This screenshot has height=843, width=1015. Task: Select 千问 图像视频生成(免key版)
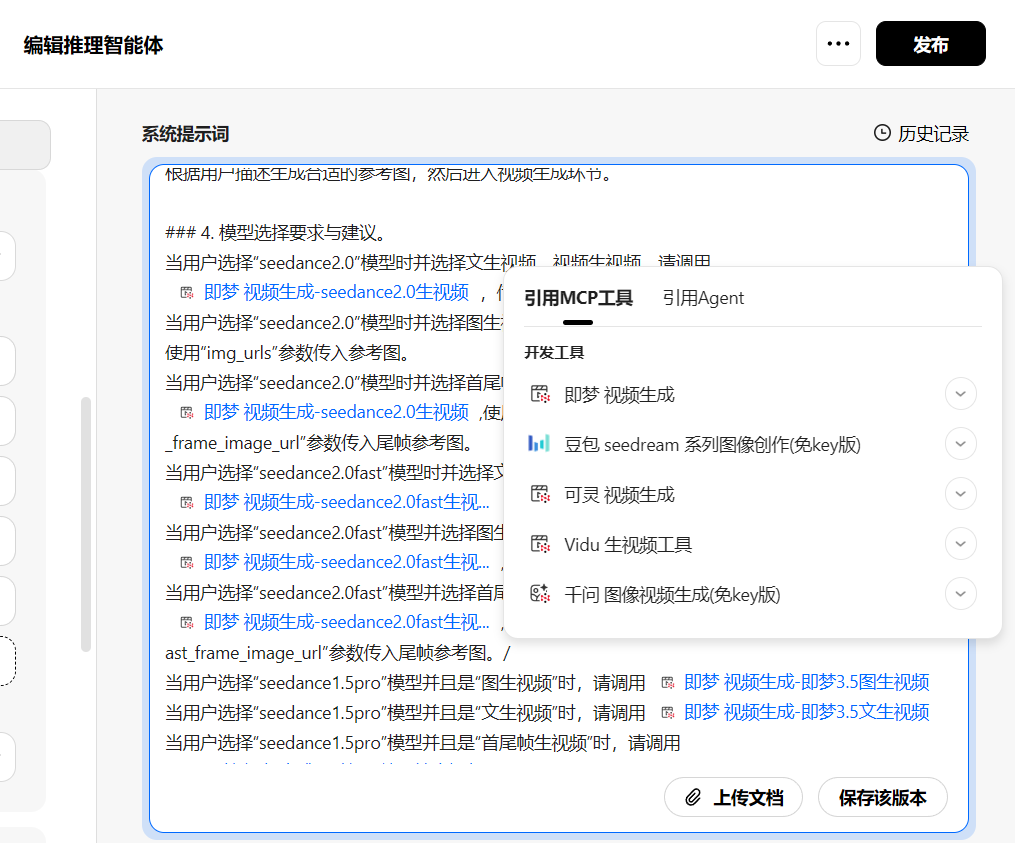pyautogui.click(x=753, y=594)
